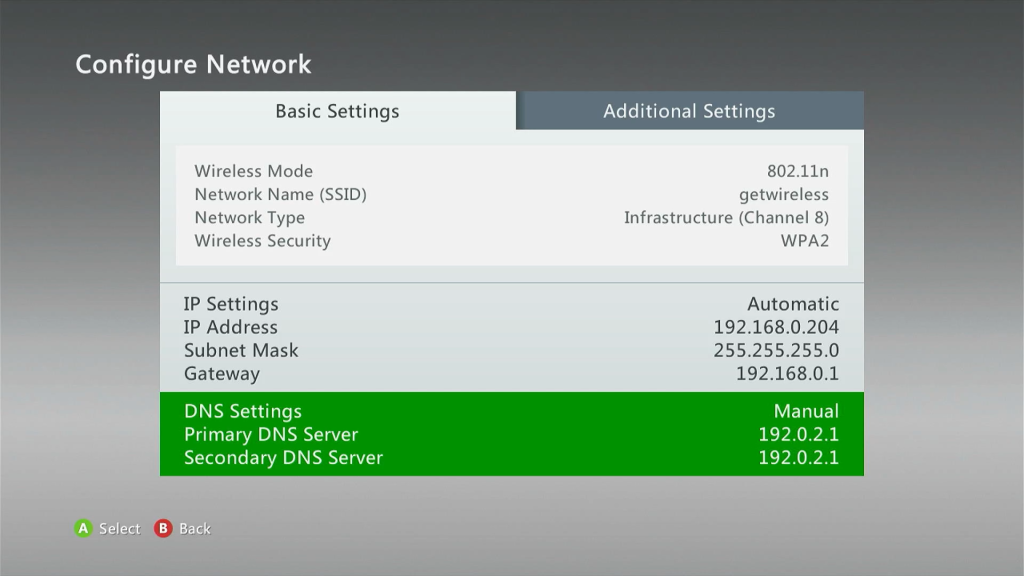
Task: Click the WPA2 security value
Action: [805, 241]
